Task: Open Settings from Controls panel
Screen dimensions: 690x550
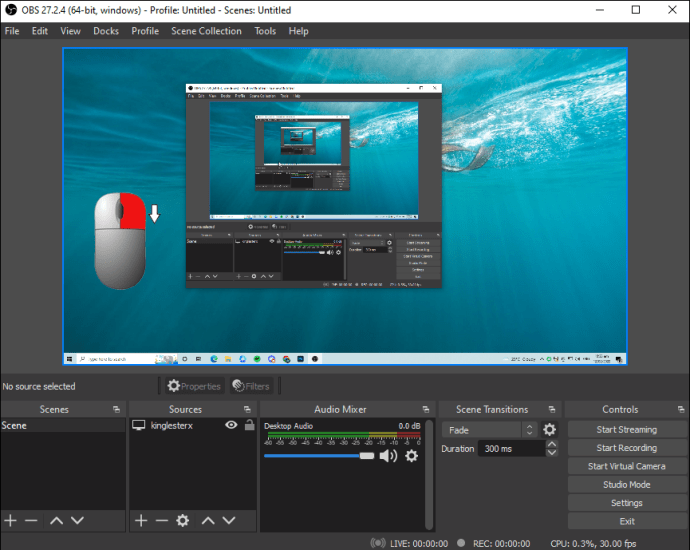Action: point(627,503)
